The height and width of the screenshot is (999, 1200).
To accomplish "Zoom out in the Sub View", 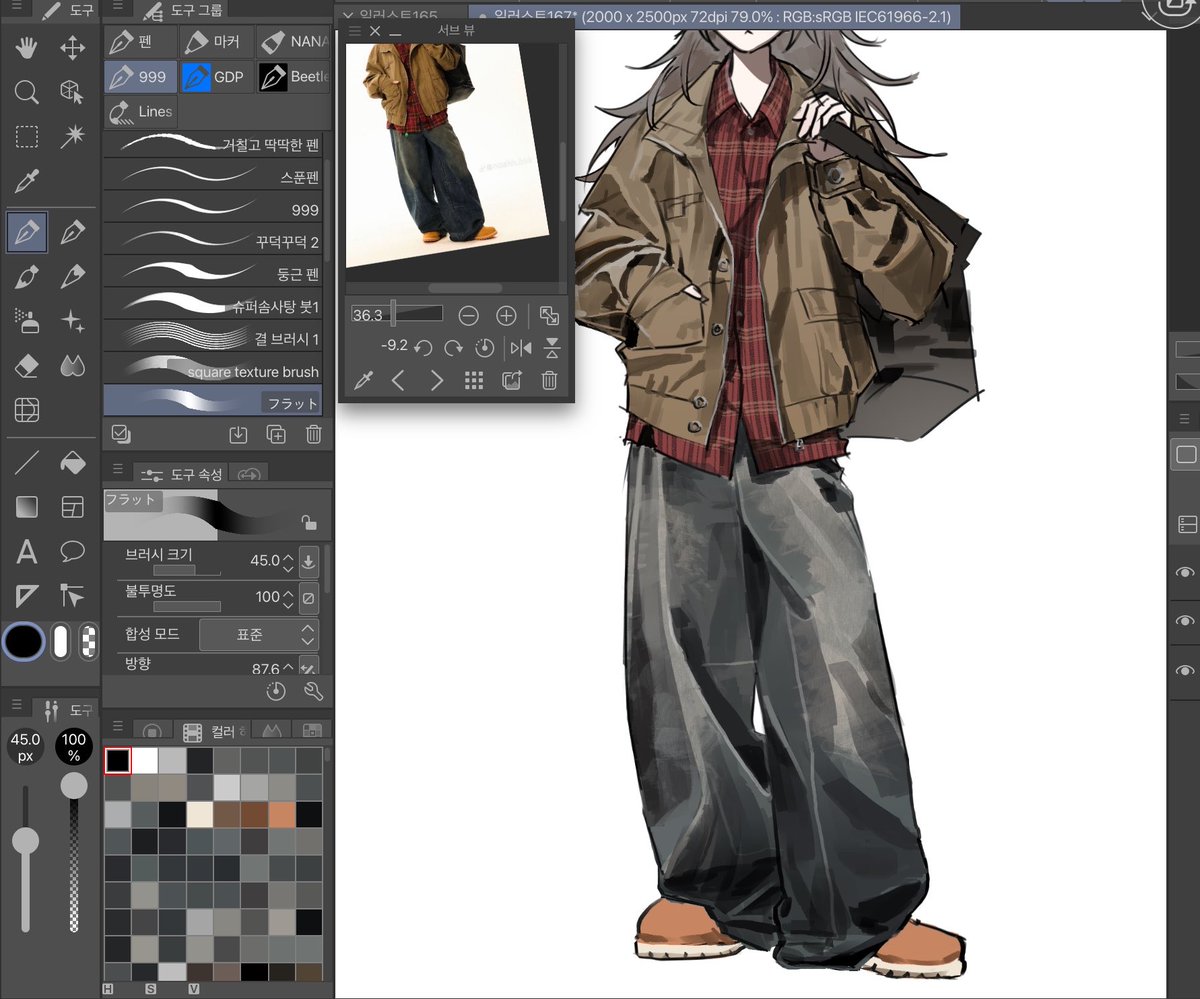I will [468, 316].
